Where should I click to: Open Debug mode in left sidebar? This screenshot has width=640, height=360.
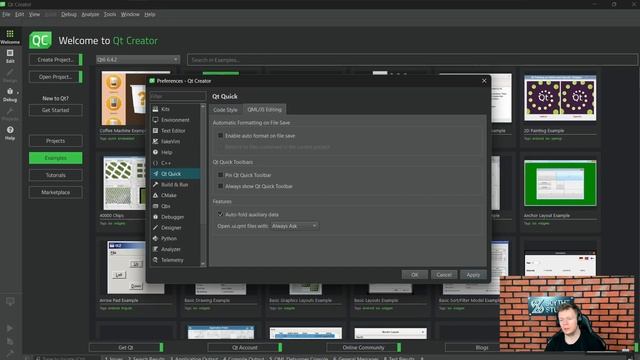(10, 95)
